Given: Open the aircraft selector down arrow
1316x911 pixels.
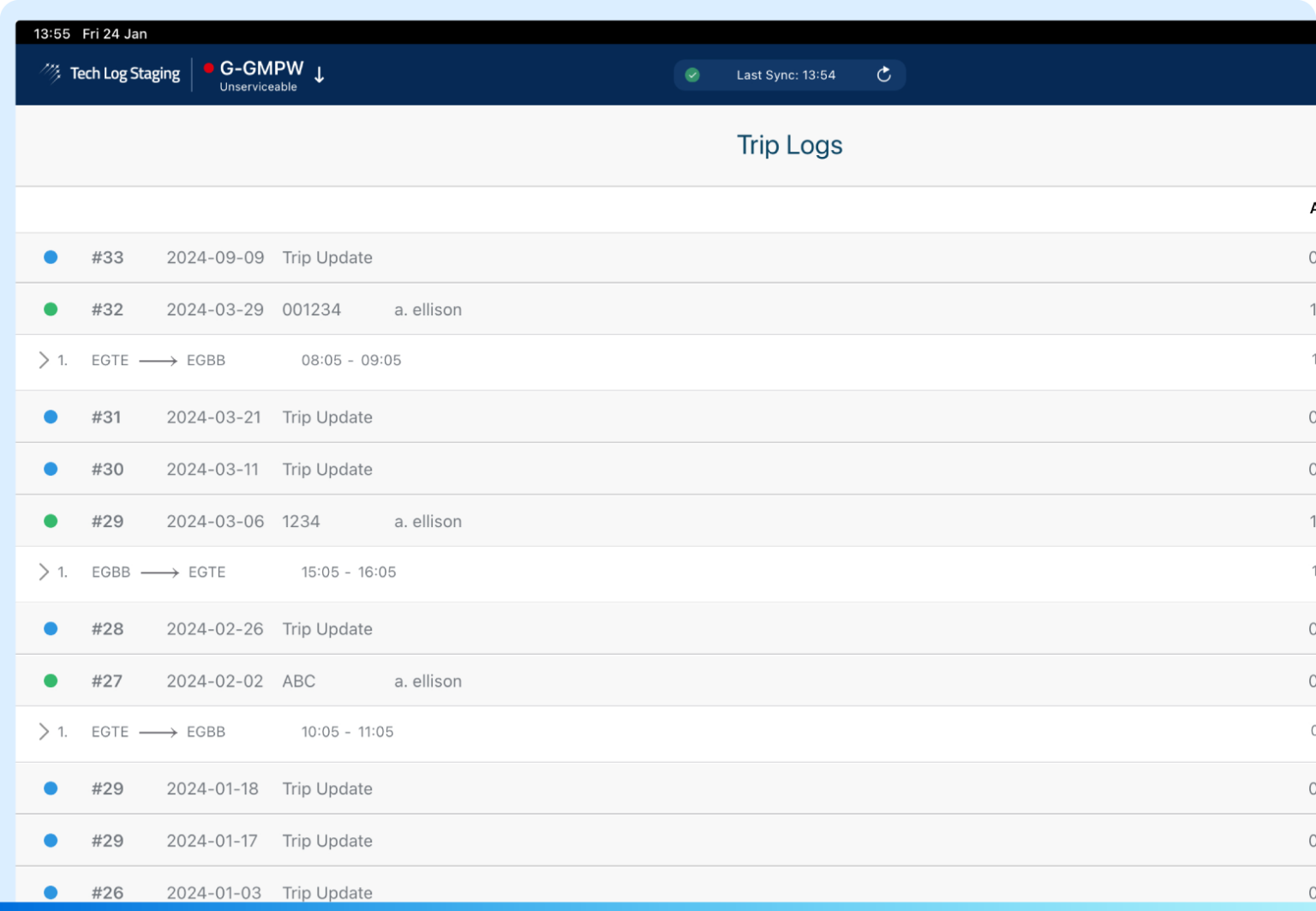Looking at the screenshot, I should click(x=319, y=75).
